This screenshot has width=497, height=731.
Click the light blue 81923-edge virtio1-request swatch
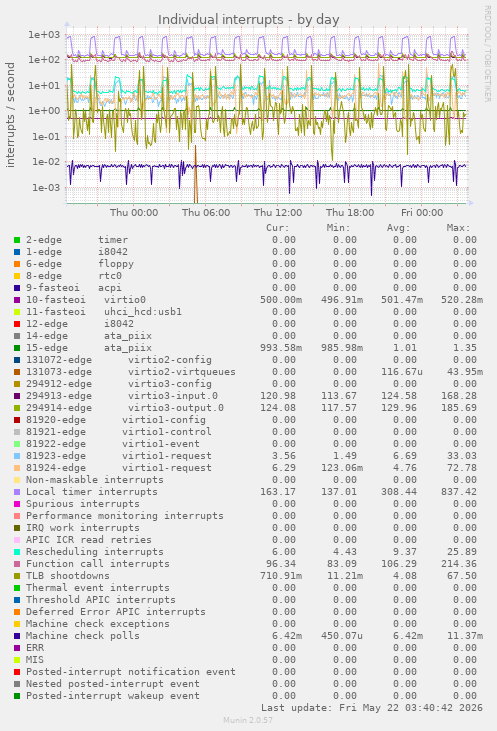(17, 456)
